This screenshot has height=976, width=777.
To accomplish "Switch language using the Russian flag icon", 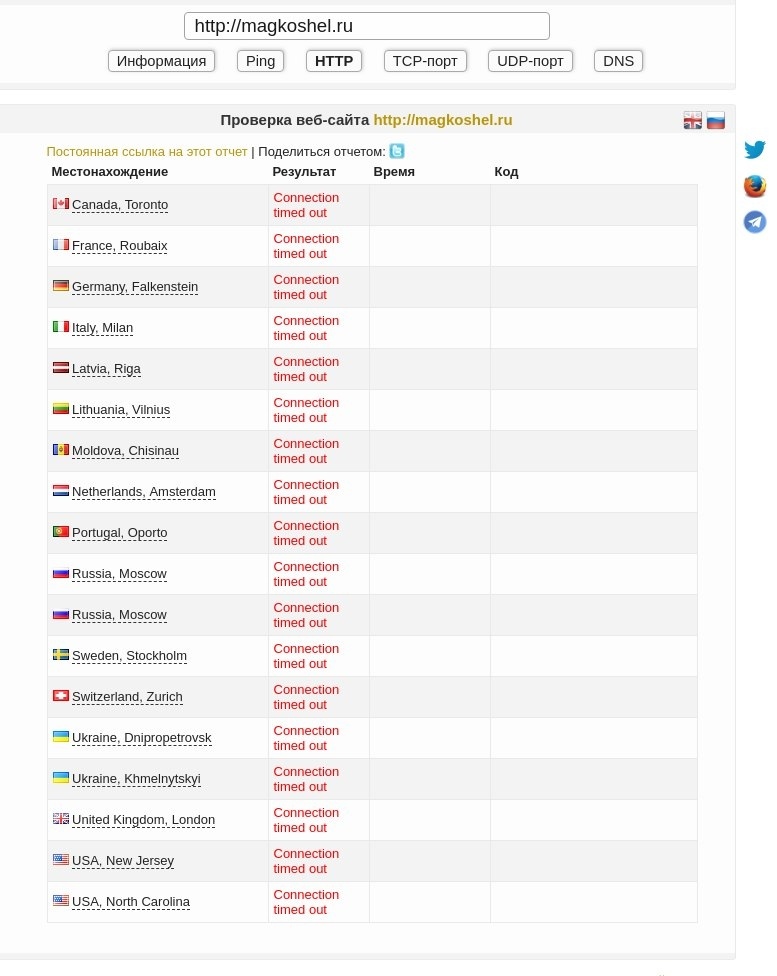I will pyautogui.click(x=716, y=121).
